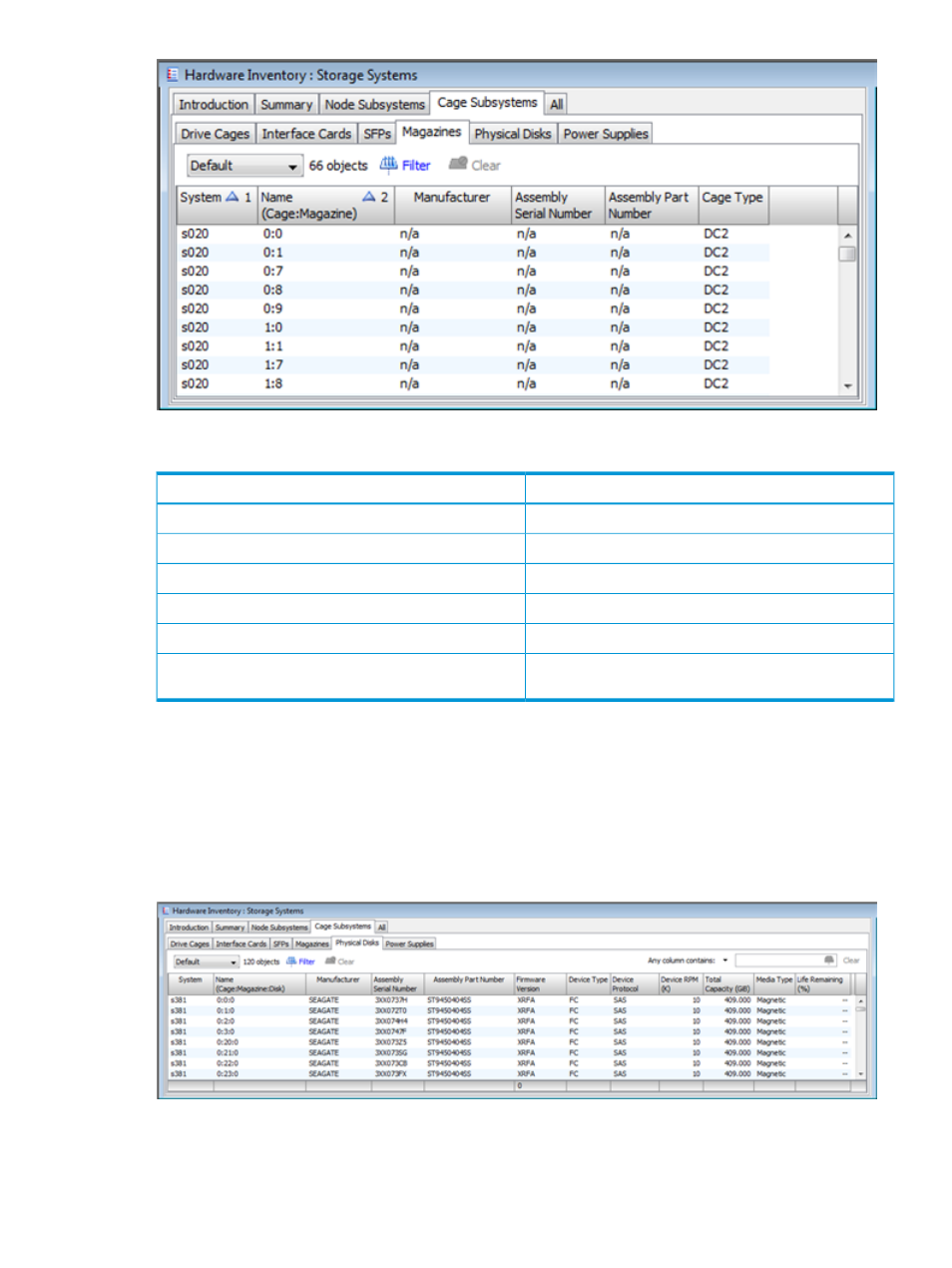The height and width of the screenshot is (1268, 952).
Task: Select magazine name cell '0:7'
Action: click(x=272, y=272)
